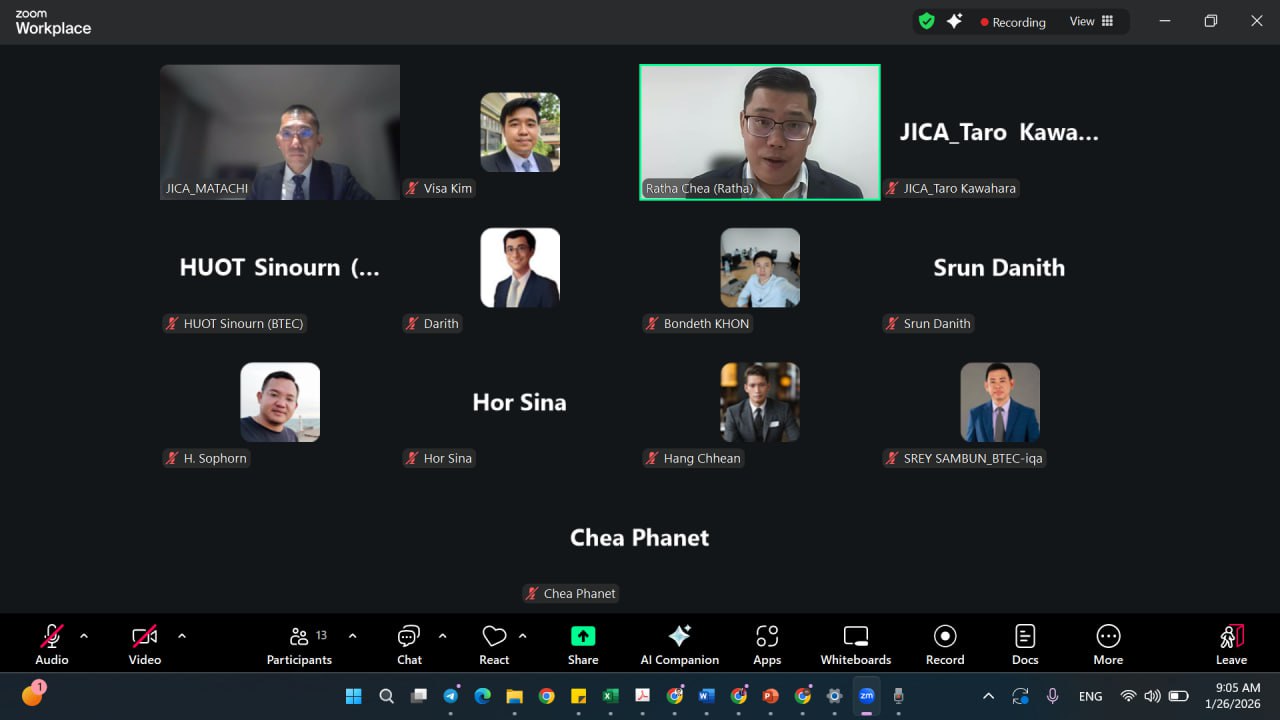
Task: Unmute microphone with the Audio button
Action: click(52, 645)
